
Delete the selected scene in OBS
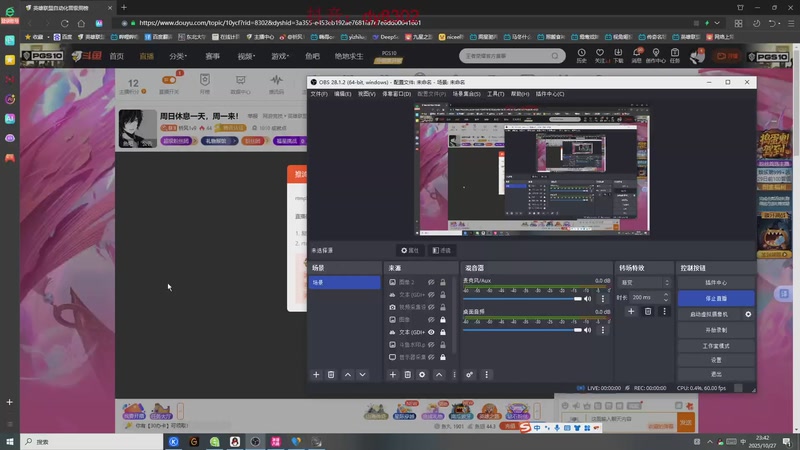coord(331,374)
